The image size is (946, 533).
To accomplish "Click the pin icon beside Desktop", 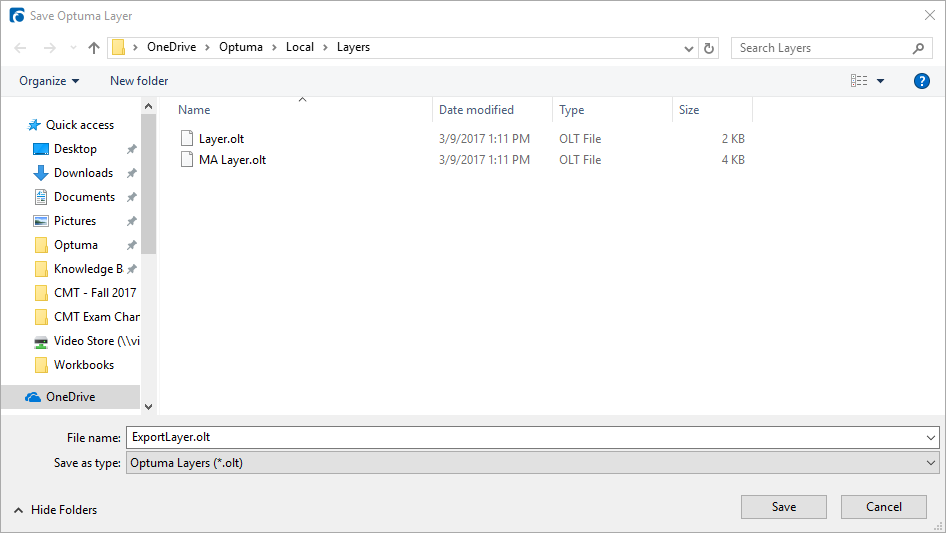I will (x=132, y=149).
